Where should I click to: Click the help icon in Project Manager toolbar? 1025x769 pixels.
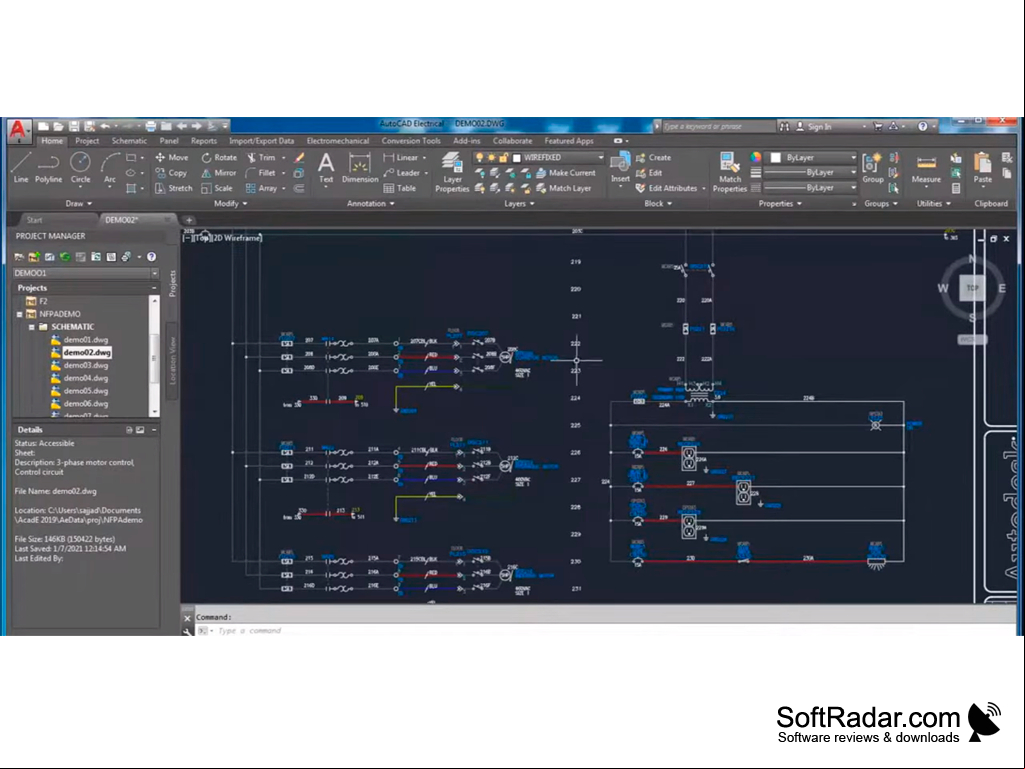(x=152, y=257)
